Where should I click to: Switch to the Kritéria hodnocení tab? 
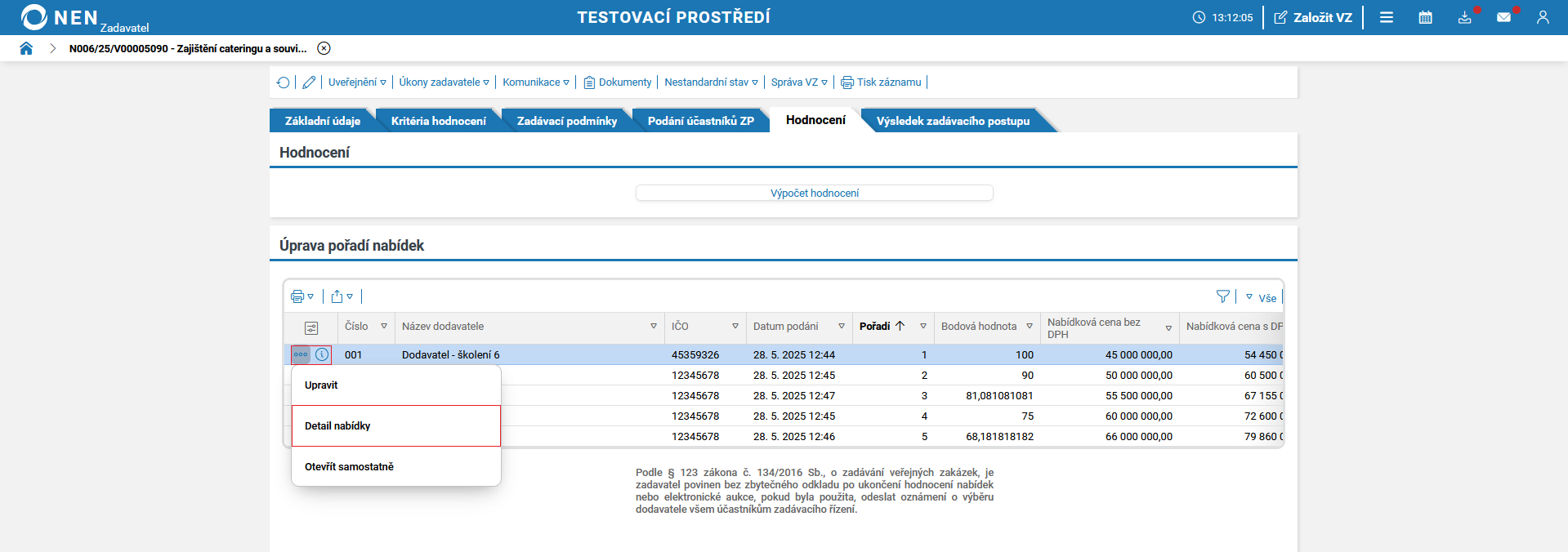tap(438, 121)
